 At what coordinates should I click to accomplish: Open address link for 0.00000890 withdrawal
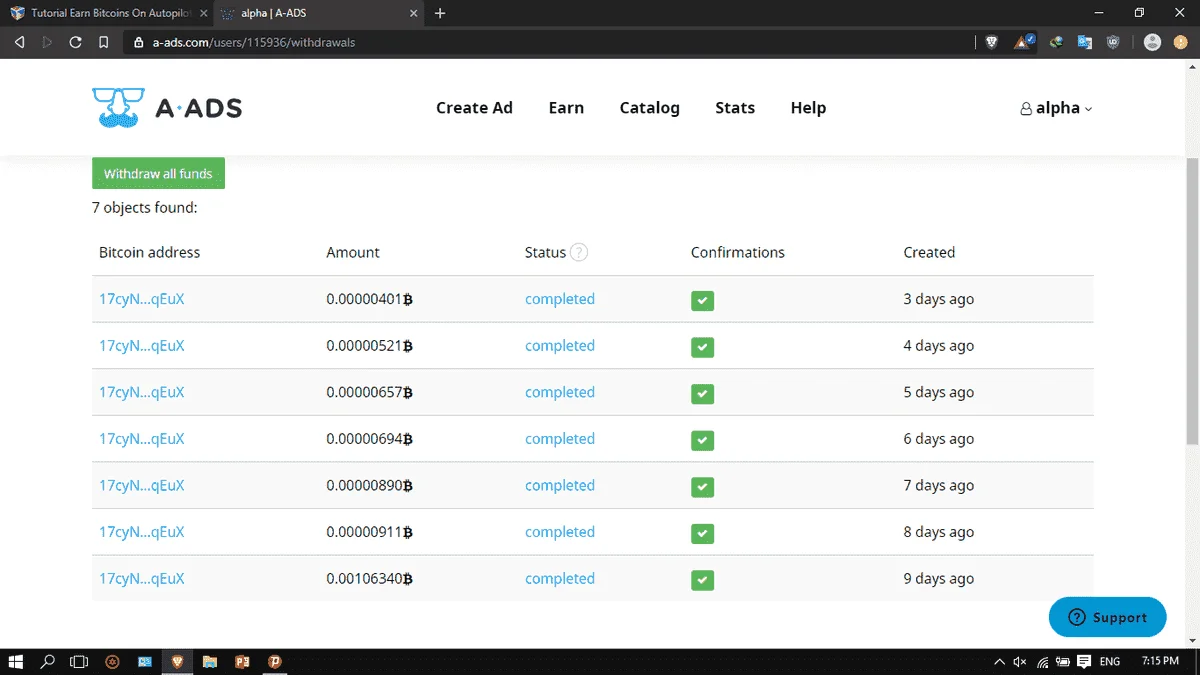tap(141, 486)
